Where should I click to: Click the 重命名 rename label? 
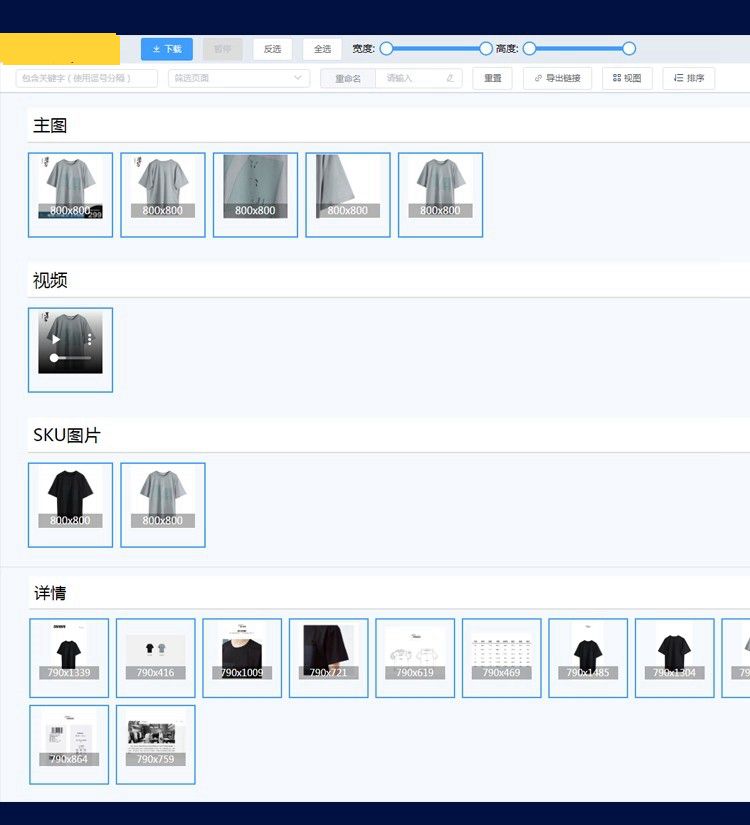[348, 78]
